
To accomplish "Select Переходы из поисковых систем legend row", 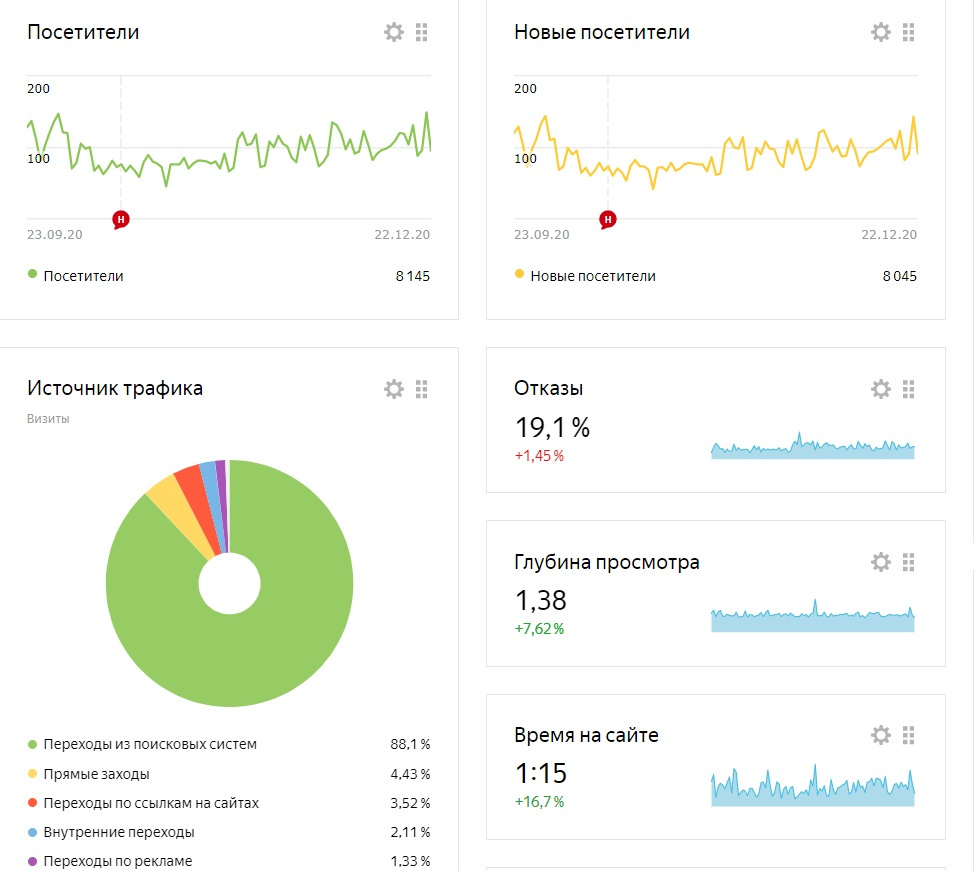I will click(x=229, y=744).
